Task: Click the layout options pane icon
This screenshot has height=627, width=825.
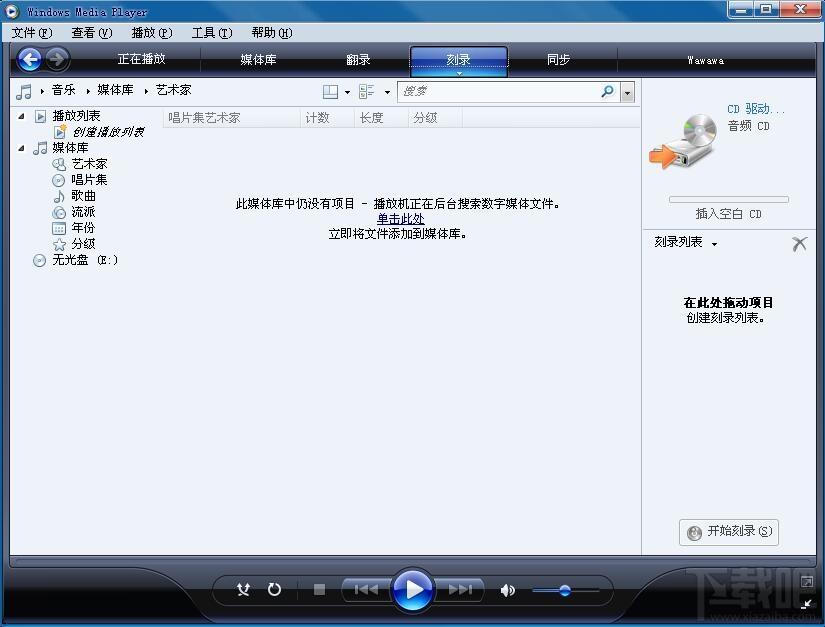Action: coord(330,92)
